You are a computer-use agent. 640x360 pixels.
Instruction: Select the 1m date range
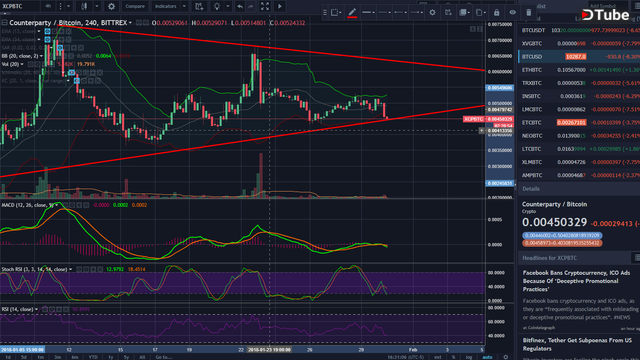tap(40, 357)
